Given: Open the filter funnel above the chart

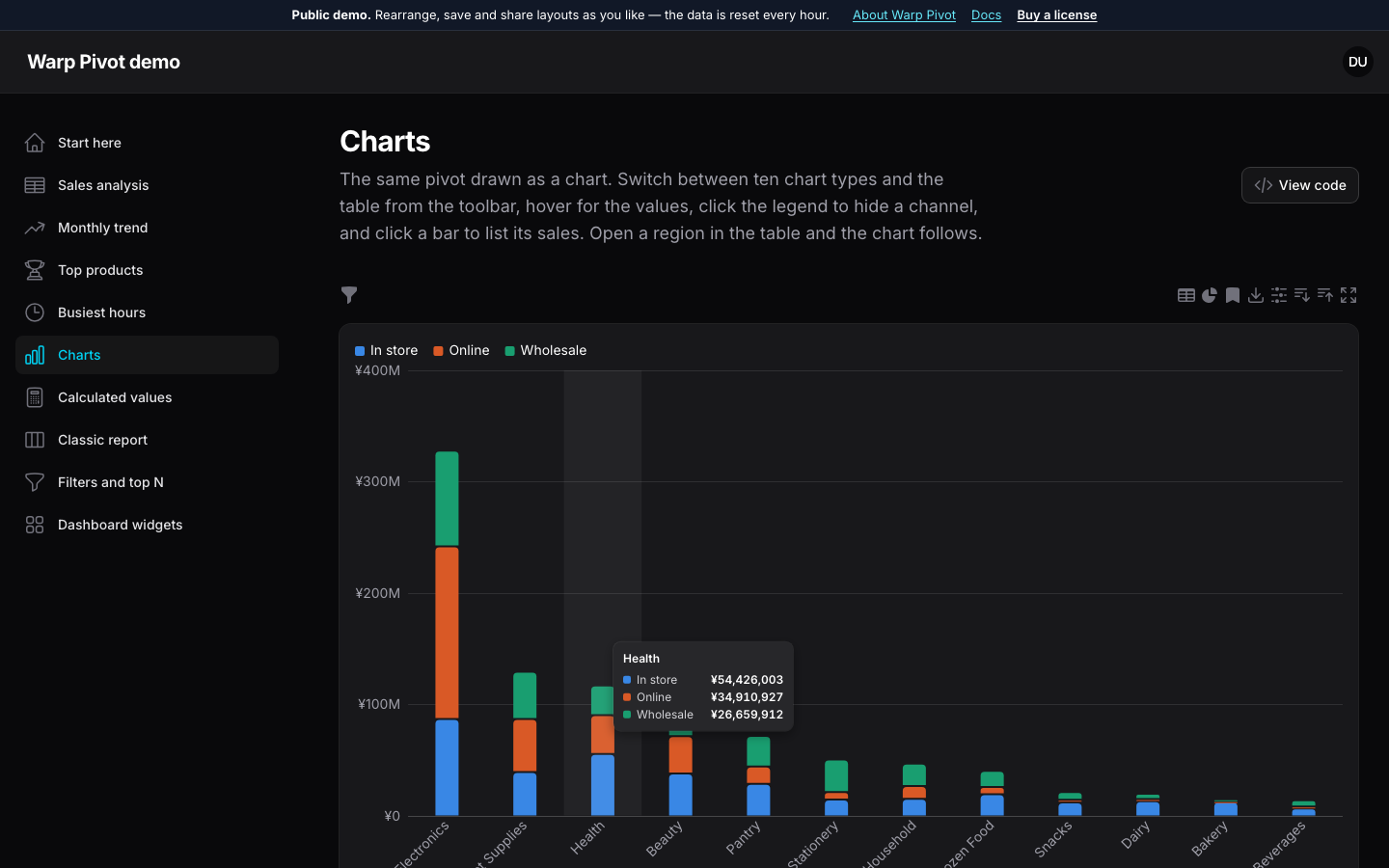Looking at the screenshot, I should point(349,295).
